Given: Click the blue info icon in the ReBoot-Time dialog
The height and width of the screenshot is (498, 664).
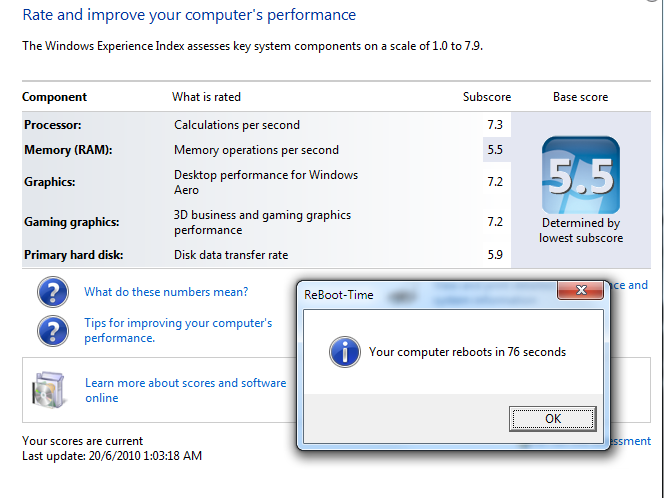Looking at the screenshot, I should (x=345, y=352).
